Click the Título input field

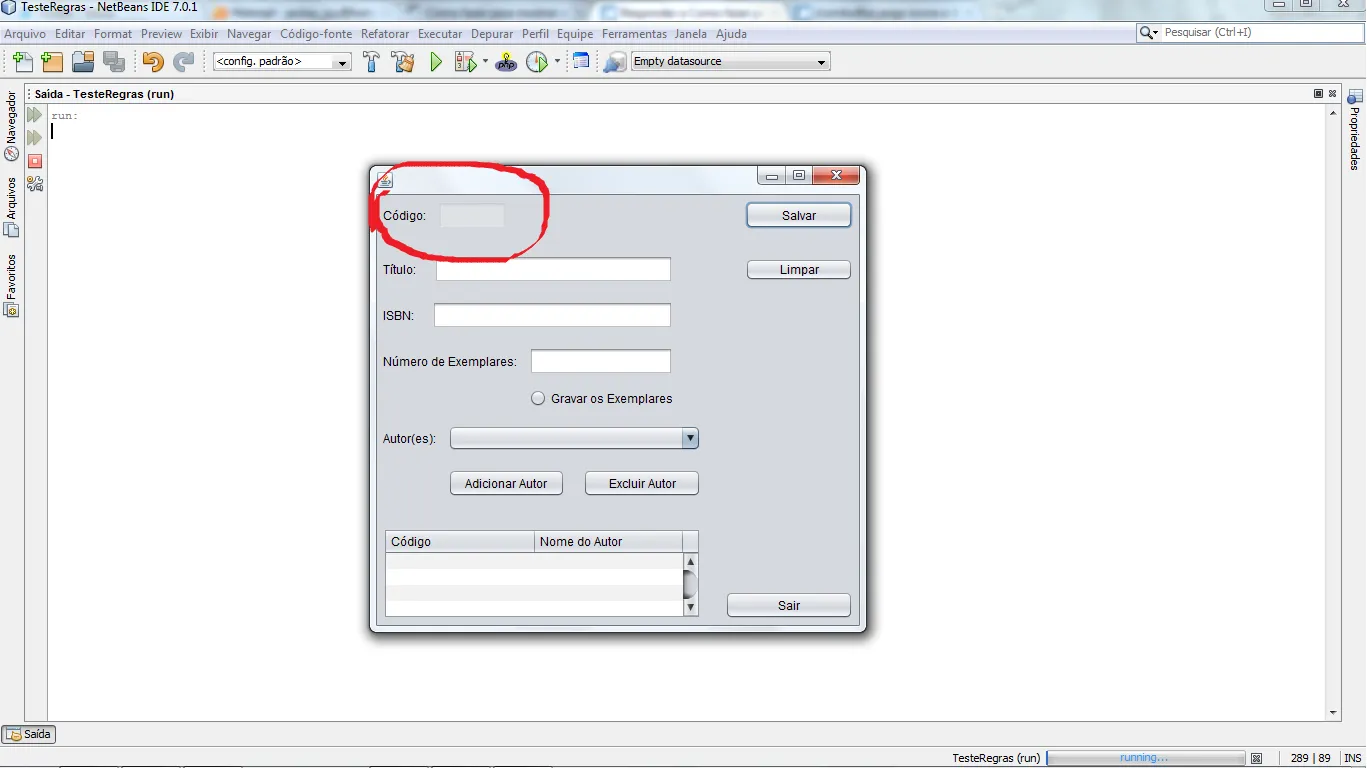click(x=553, y=270)
